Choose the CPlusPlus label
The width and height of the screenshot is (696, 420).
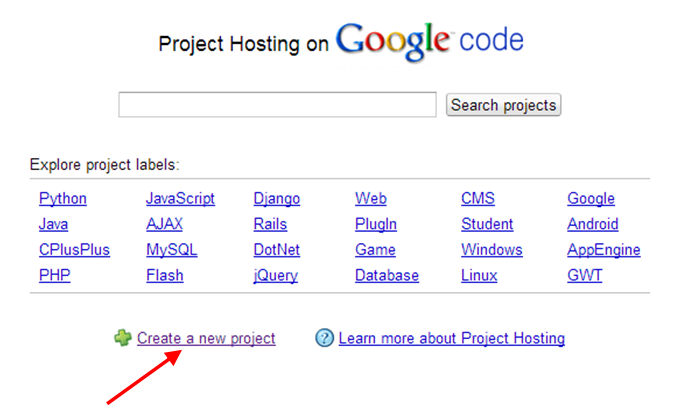point(74,250)
